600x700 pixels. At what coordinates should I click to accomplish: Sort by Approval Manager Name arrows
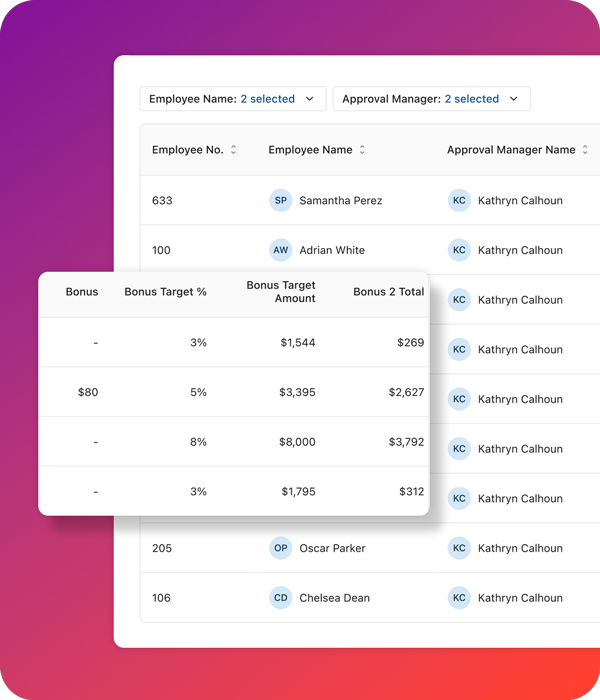pyautogui.click(x=585, y=150)
